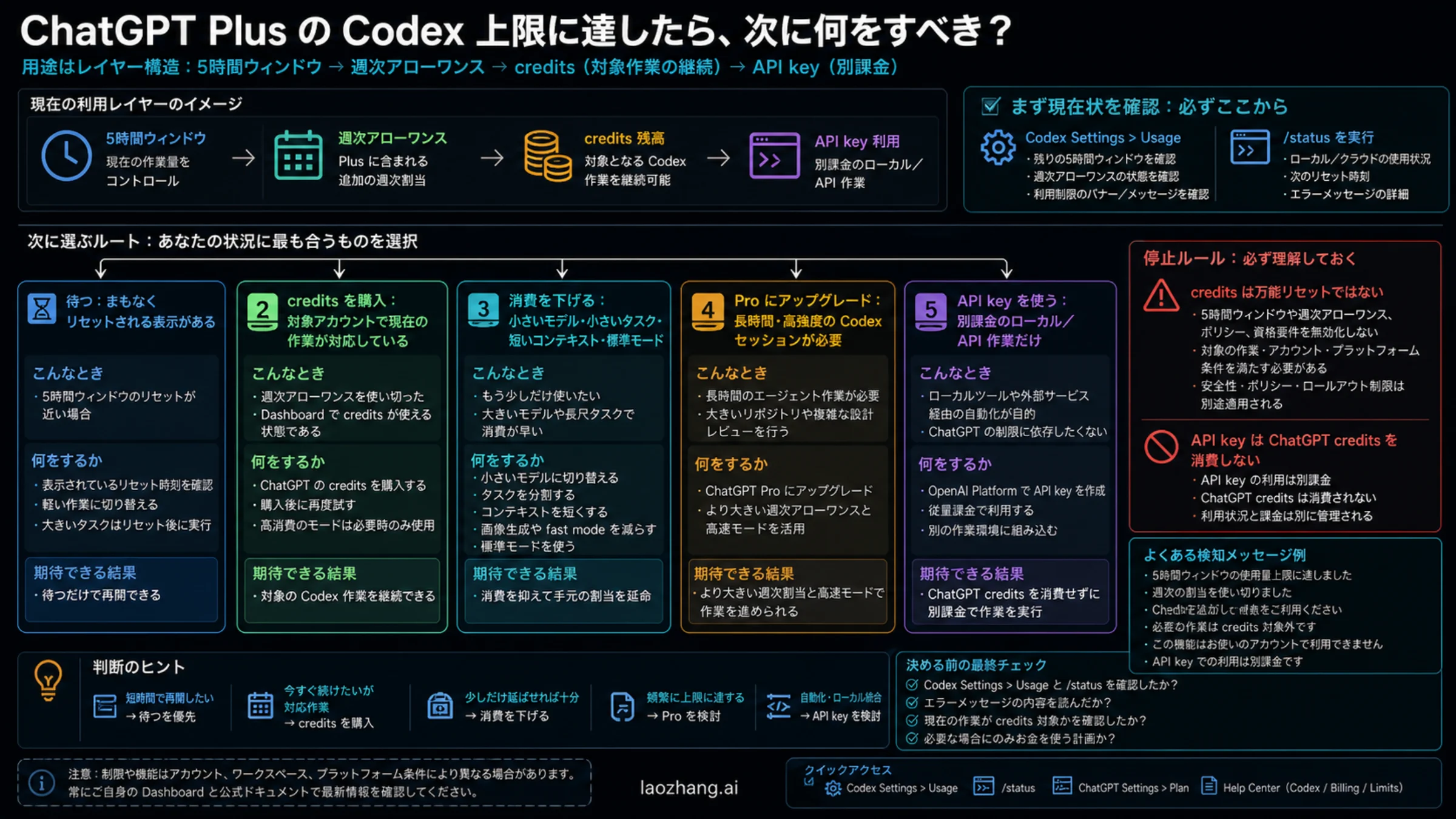The width and height of the screenshot is (1456, 819).
Task: Open Help Center (Codex / Billing / Limits)
Action: pos(1313,788)
